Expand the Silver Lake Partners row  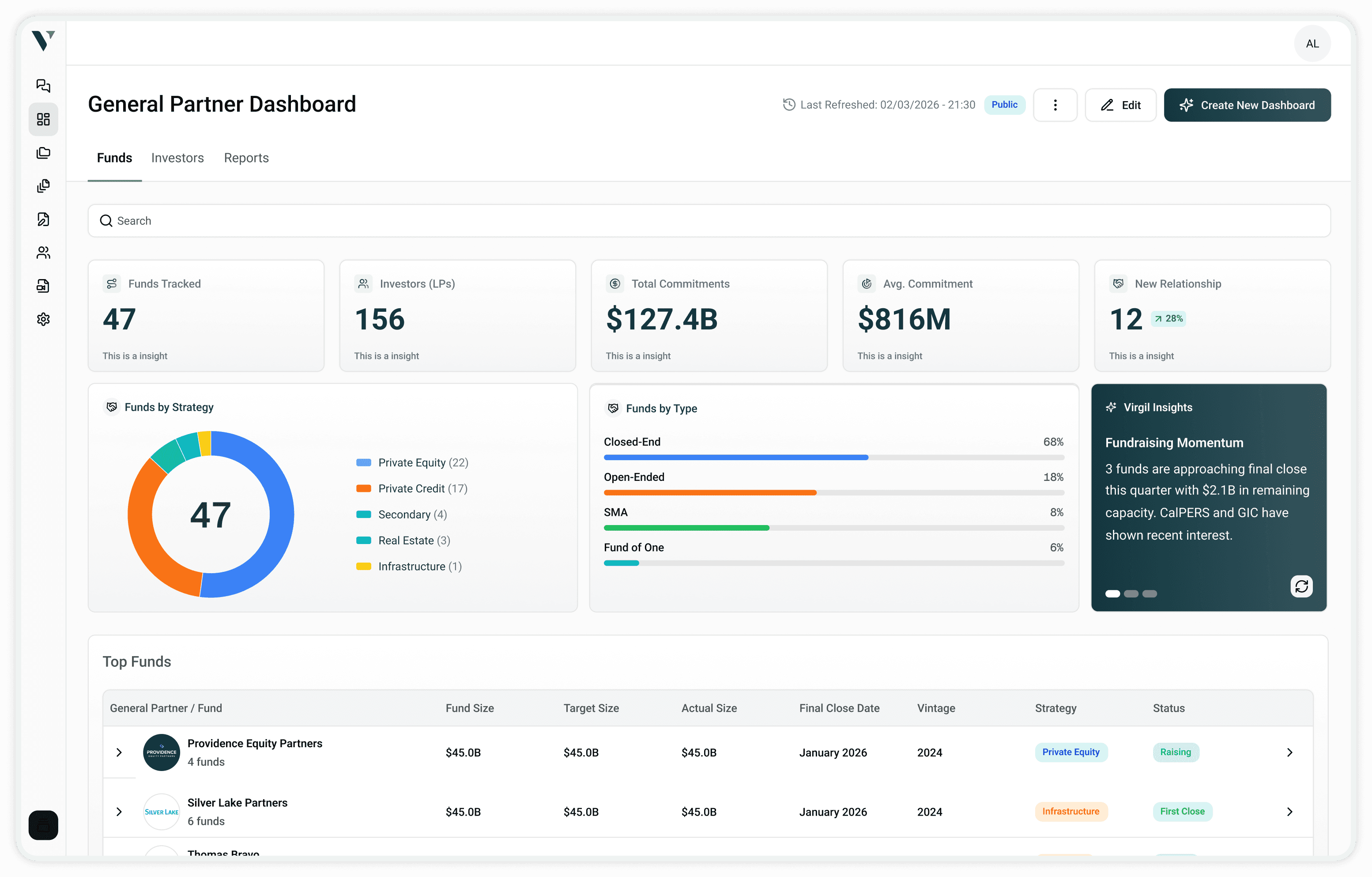tap(119, 812)
